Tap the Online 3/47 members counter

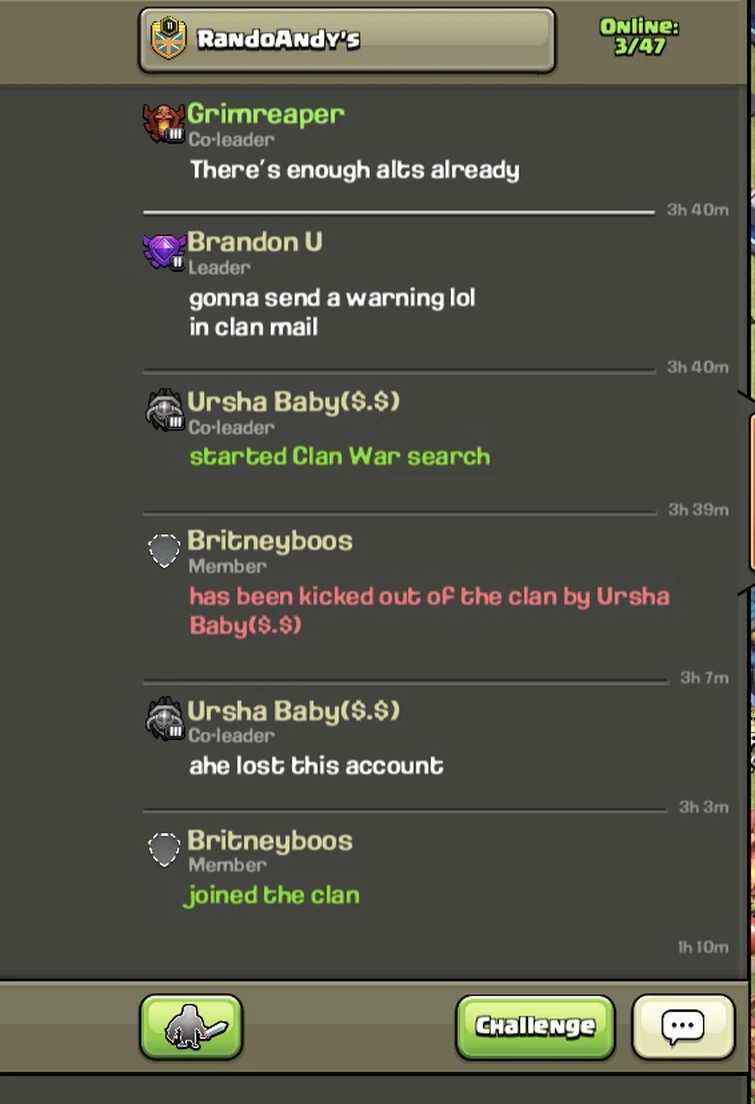(x=639, y=36)
